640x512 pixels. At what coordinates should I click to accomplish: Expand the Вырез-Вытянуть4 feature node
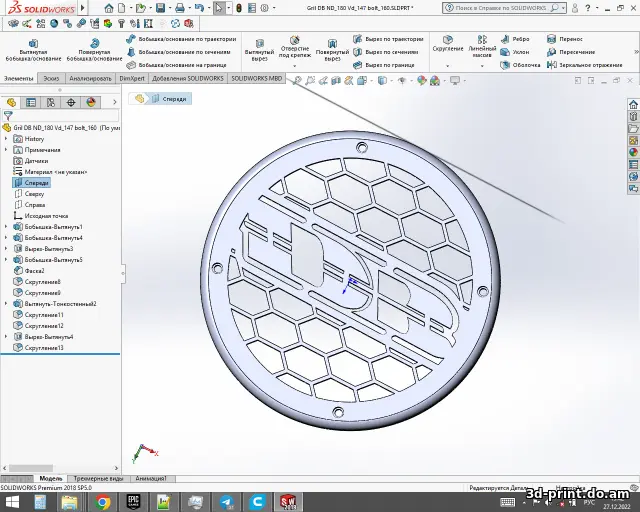pos(6,337)
